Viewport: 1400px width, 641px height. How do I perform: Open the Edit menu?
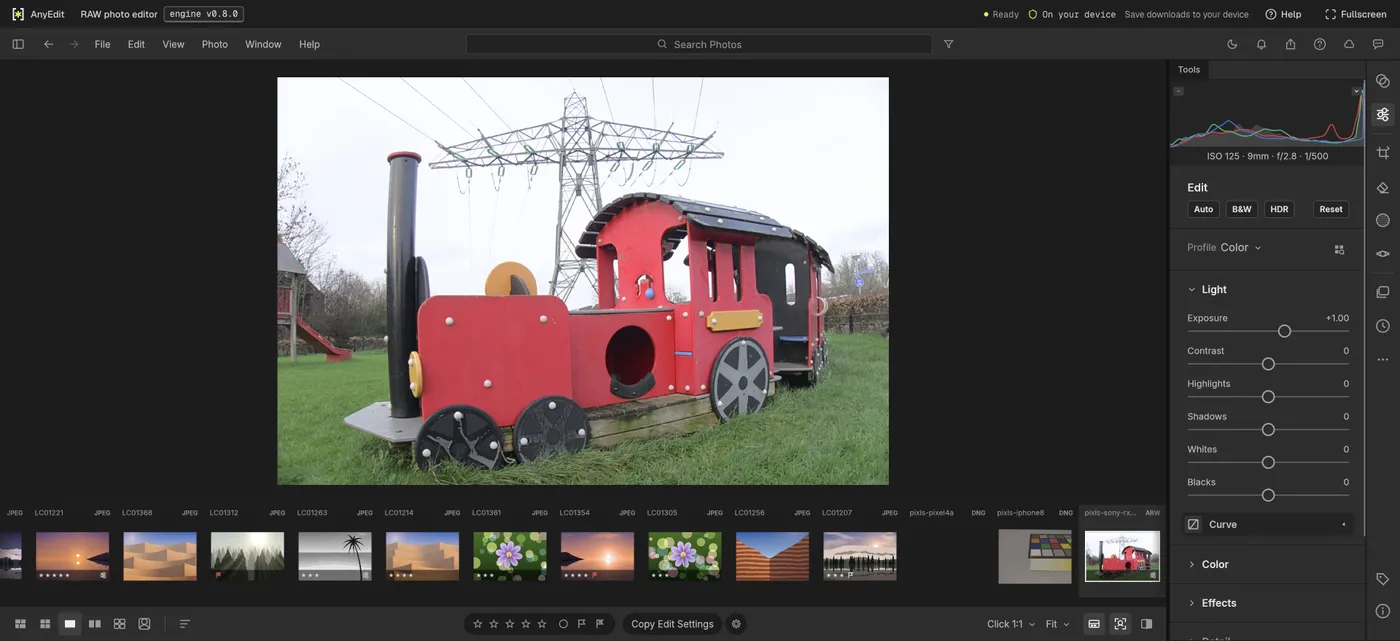pyautogui.click(x=136, y=44)
